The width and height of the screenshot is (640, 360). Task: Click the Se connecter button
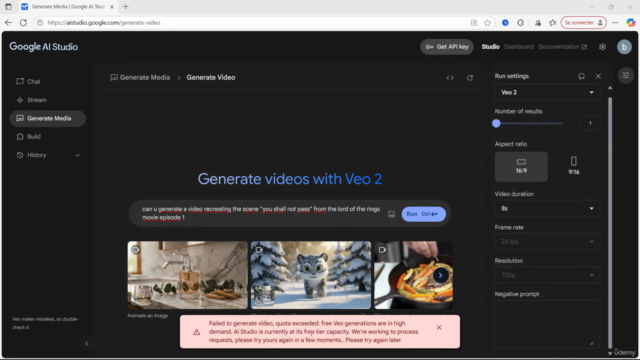click(x=583, y=23)
